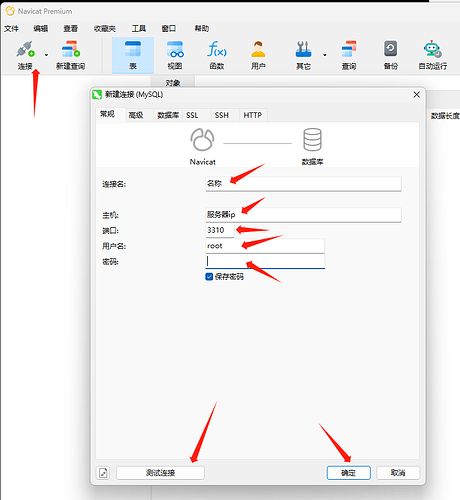Expand the 其它 dropdown arrow
Screen dimensions: 460x500
[x=325, y=55]
